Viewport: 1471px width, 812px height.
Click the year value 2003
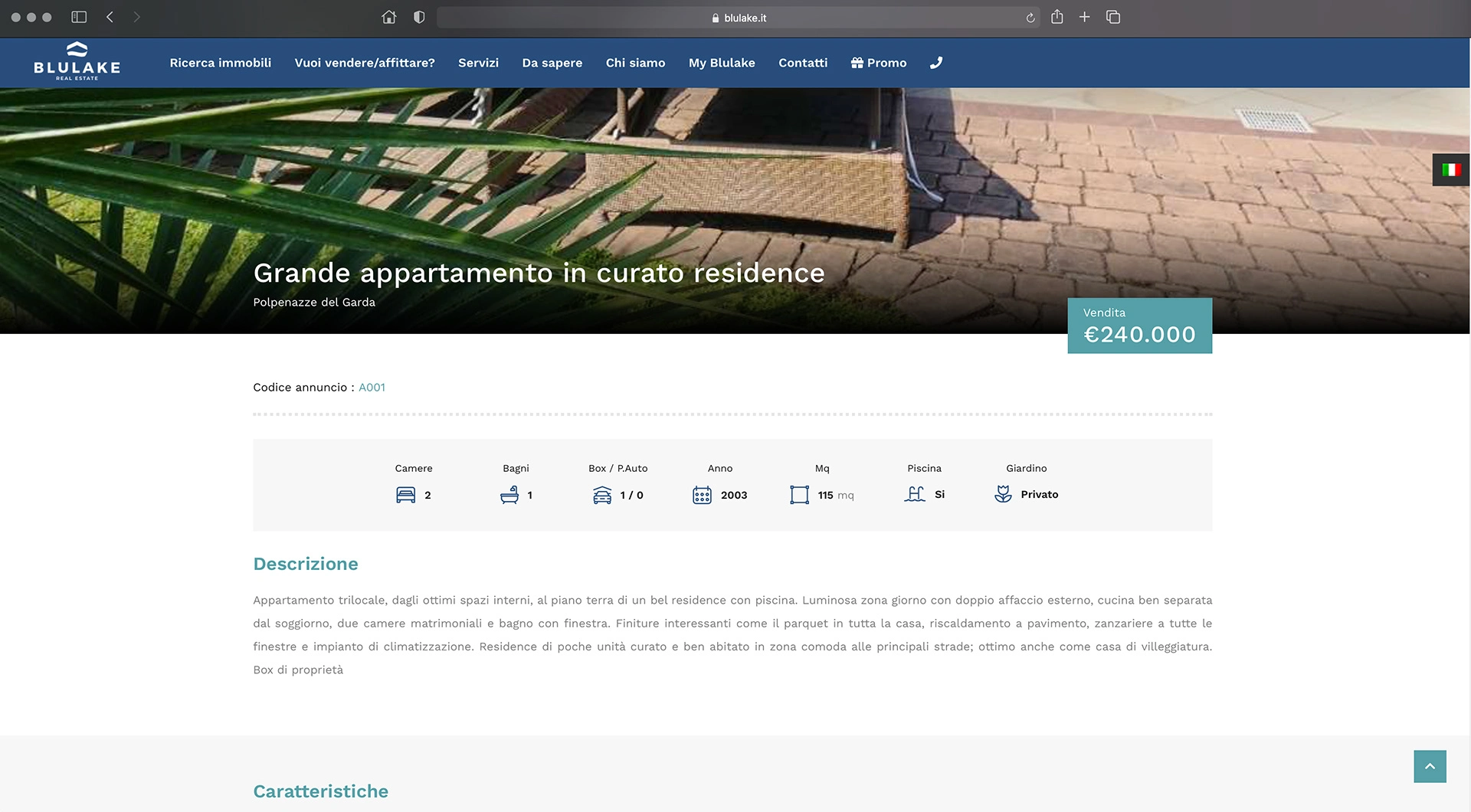pos(734,495)
